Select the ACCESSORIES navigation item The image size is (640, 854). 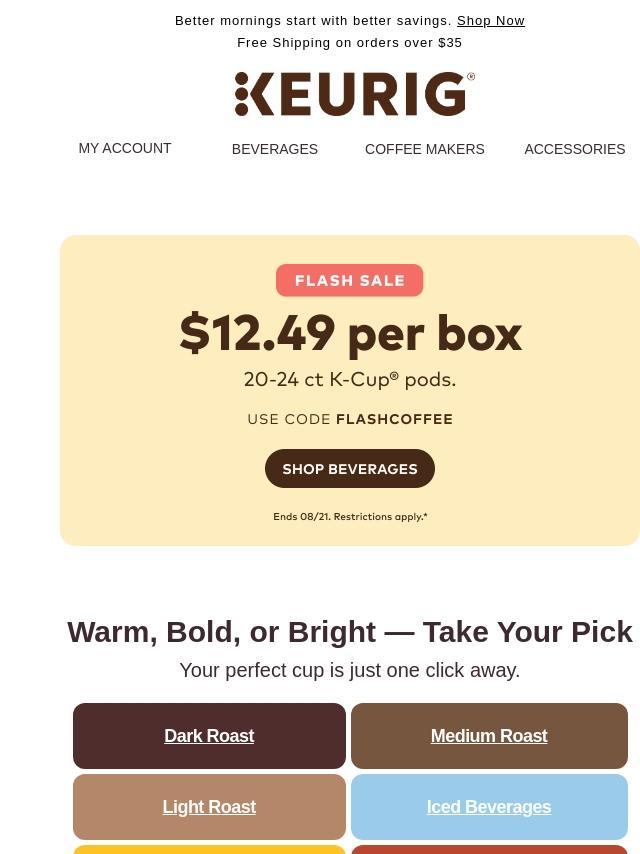(x=575, y=149)
